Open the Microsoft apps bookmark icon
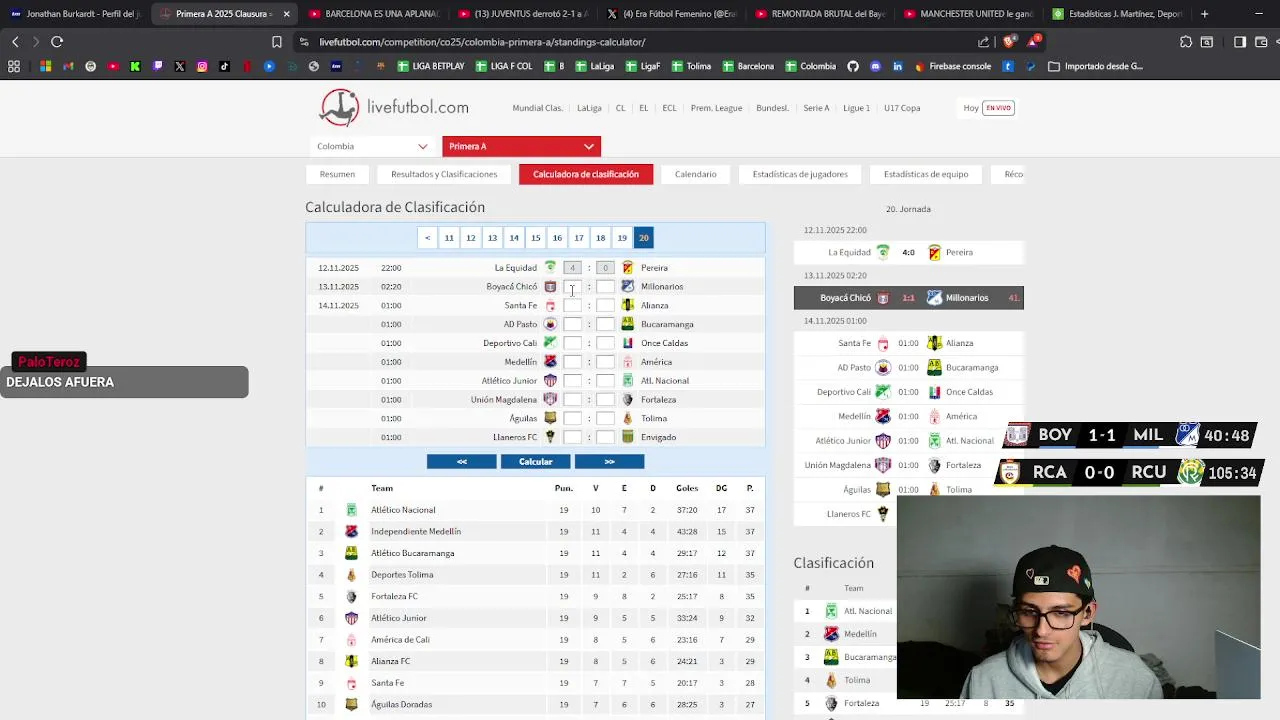This screenshot has height=720, width=1280. point(46,66)
